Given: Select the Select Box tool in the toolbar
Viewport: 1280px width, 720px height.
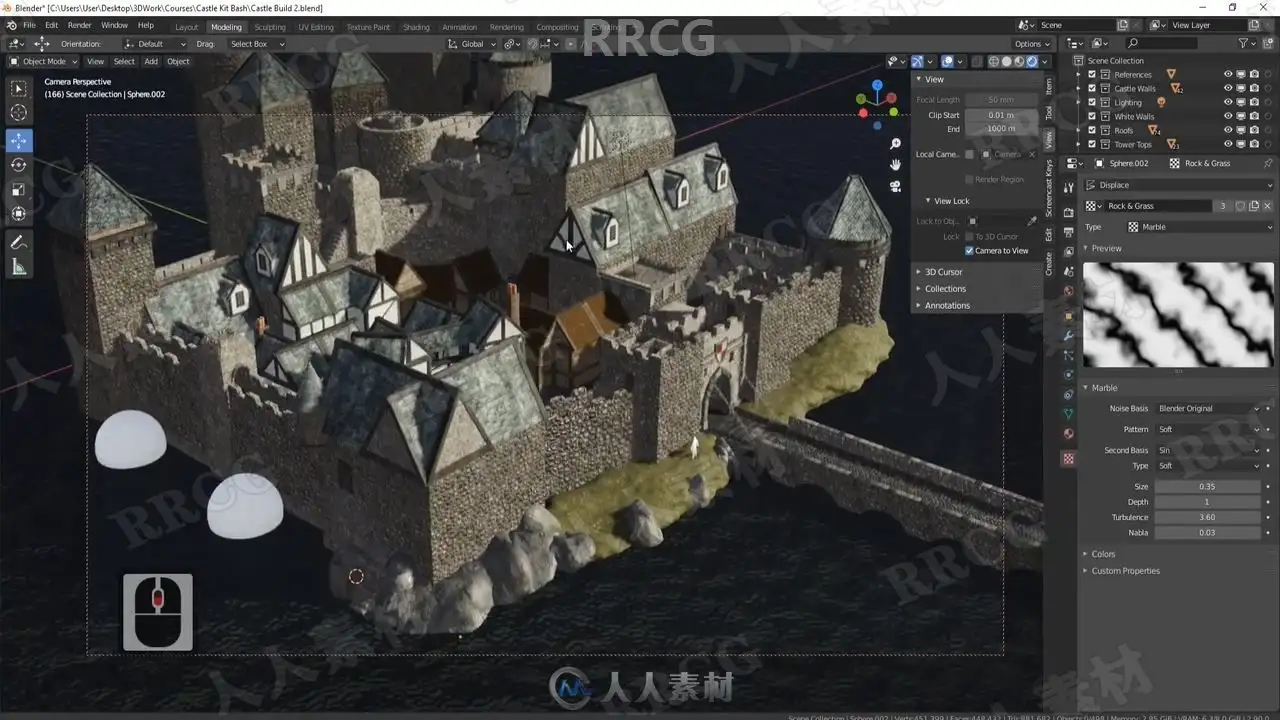Looking at the screenshot, I should (x=18, y=89).
